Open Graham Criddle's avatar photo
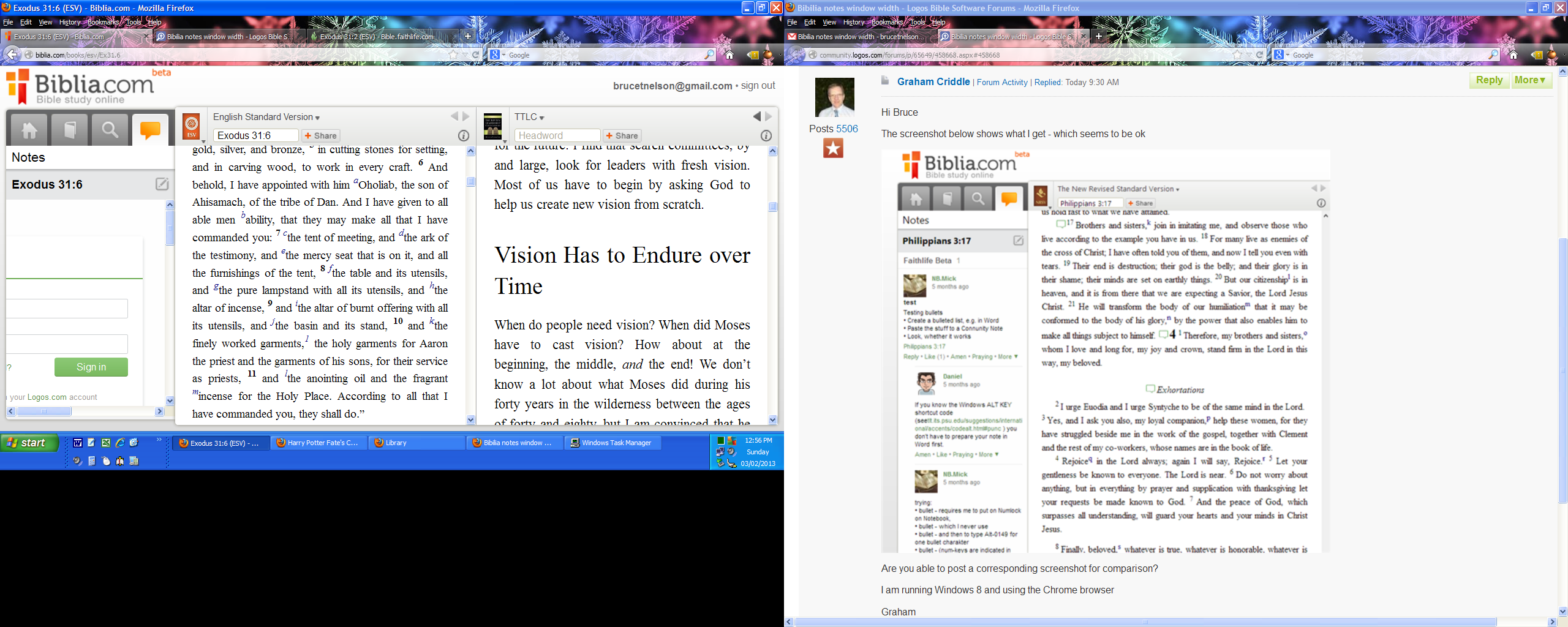The image size is (1568, 627). (x=834, y=97)
